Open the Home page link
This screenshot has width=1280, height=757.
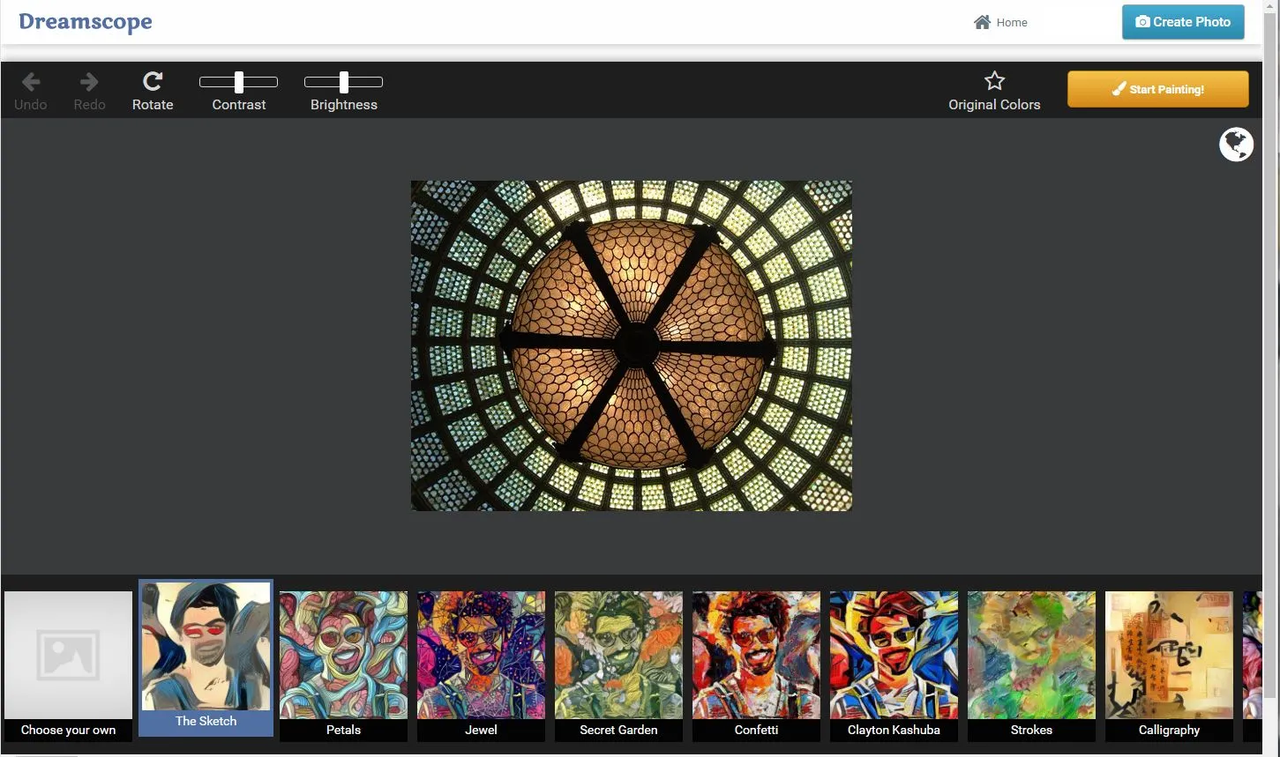click(1011, 22)
